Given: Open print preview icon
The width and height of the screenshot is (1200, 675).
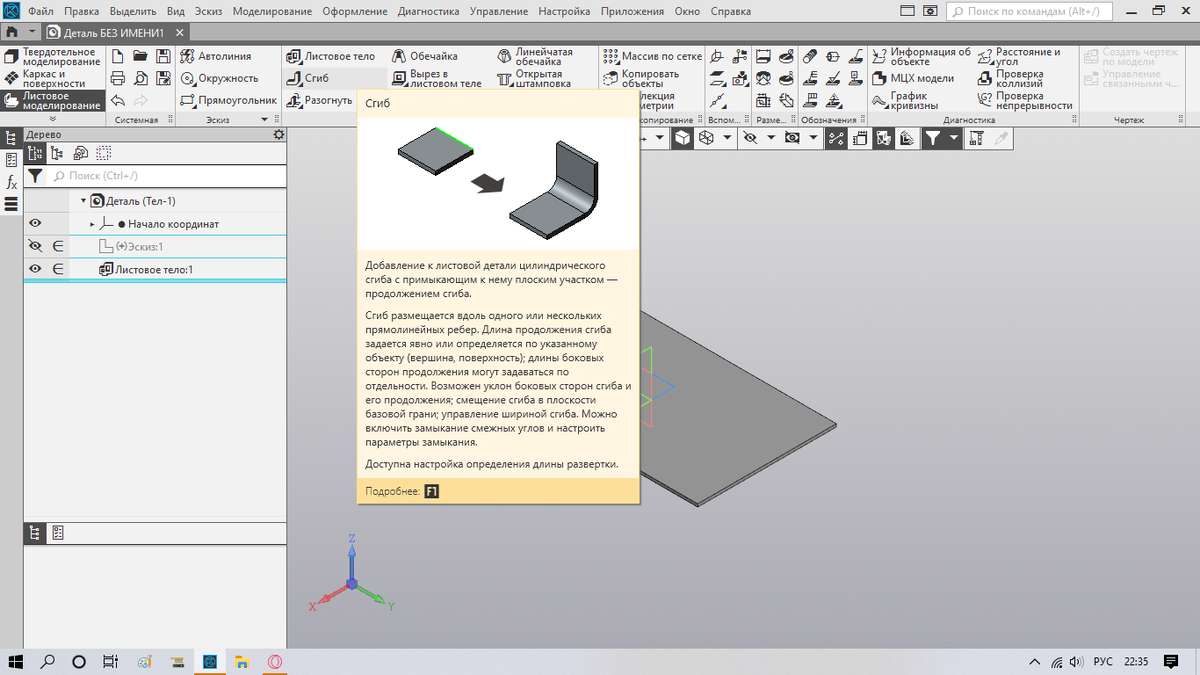Looking at the screenshot, I should [141, 78].
